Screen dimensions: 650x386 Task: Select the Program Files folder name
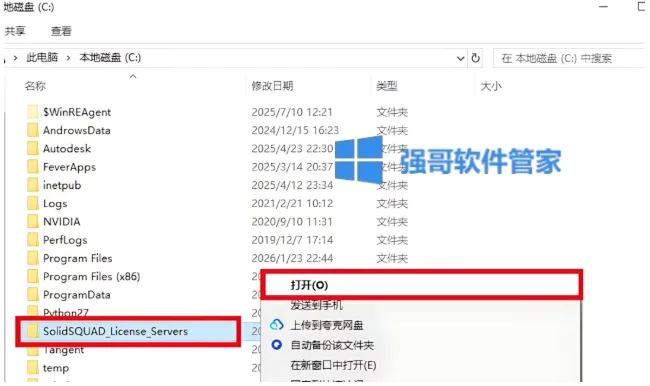pyautogui.click(x=78, y=258)
